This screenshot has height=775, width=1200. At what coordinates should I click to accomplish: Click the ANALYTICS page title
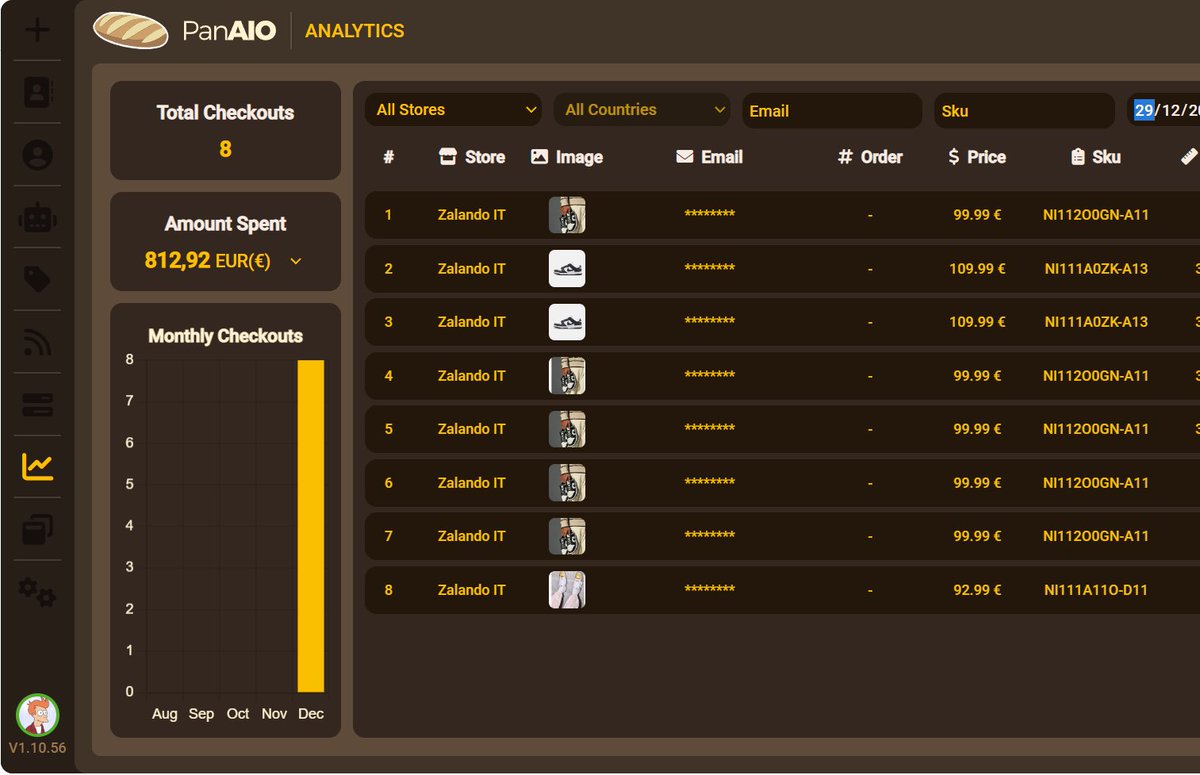click(x=355, y=31)
